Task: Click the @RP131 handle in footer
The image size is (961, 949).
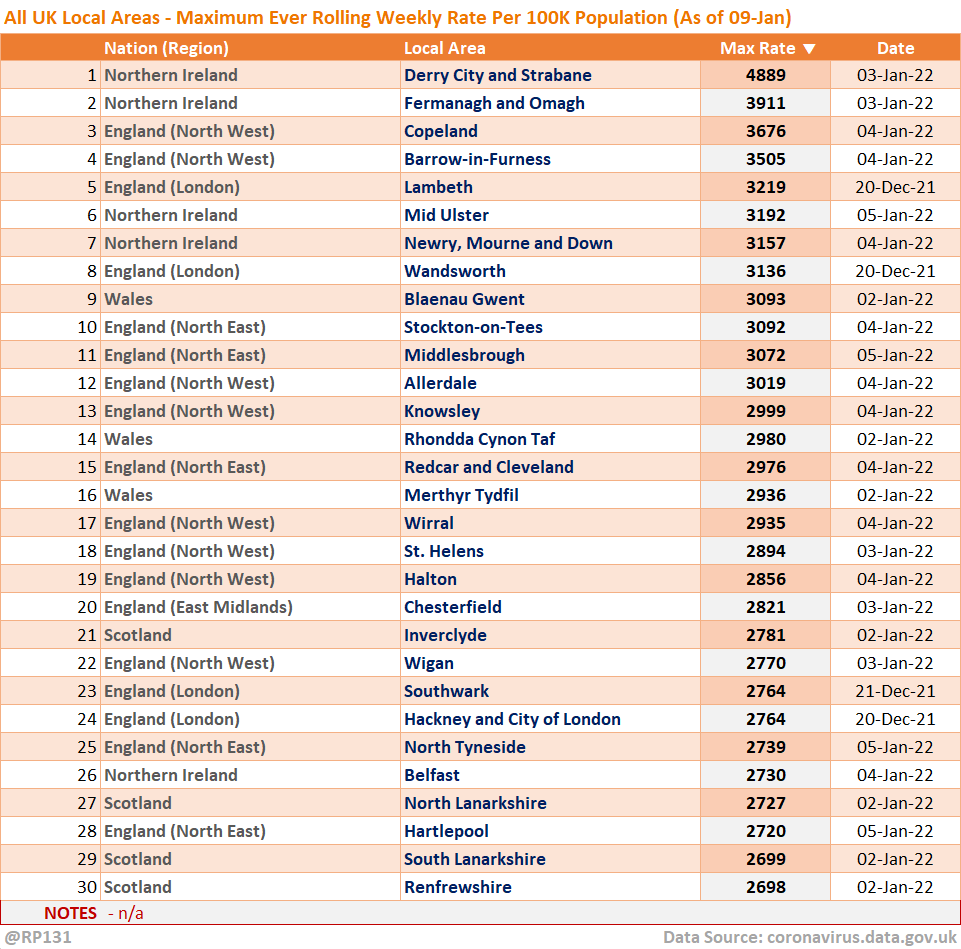Action: pos(37,937)
